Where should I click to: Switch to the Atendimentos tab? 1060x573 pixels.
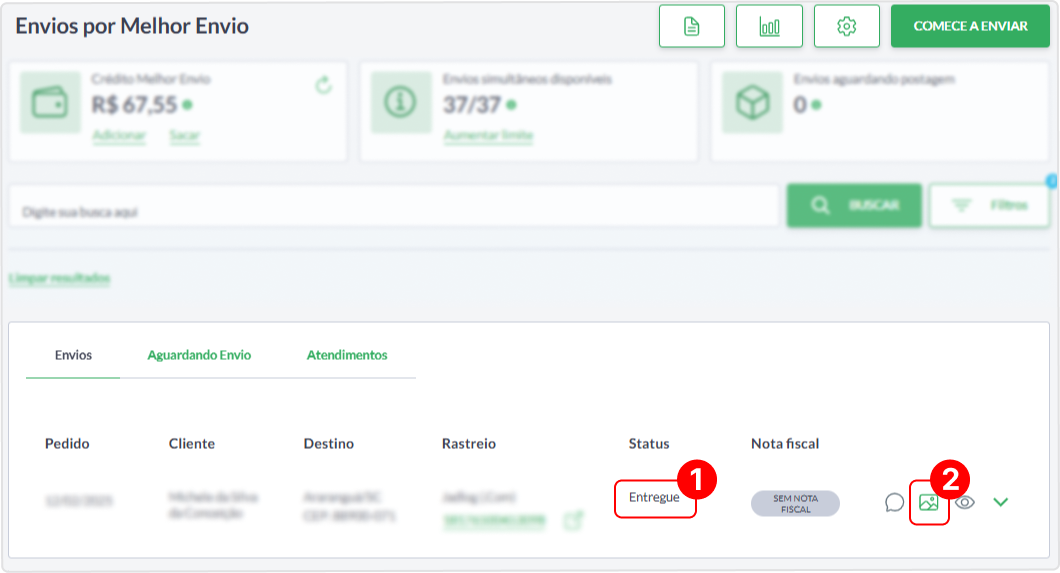(347, 355)
